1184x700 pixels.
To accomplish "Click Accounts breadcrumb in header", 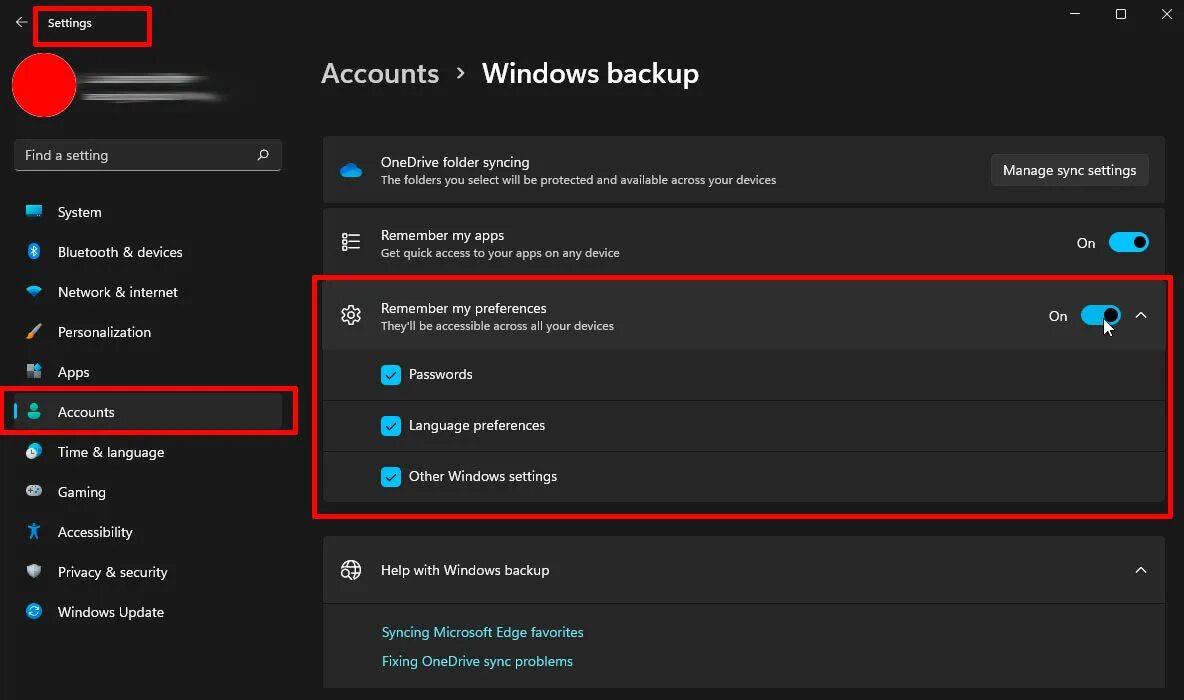I will coord(380,73).
